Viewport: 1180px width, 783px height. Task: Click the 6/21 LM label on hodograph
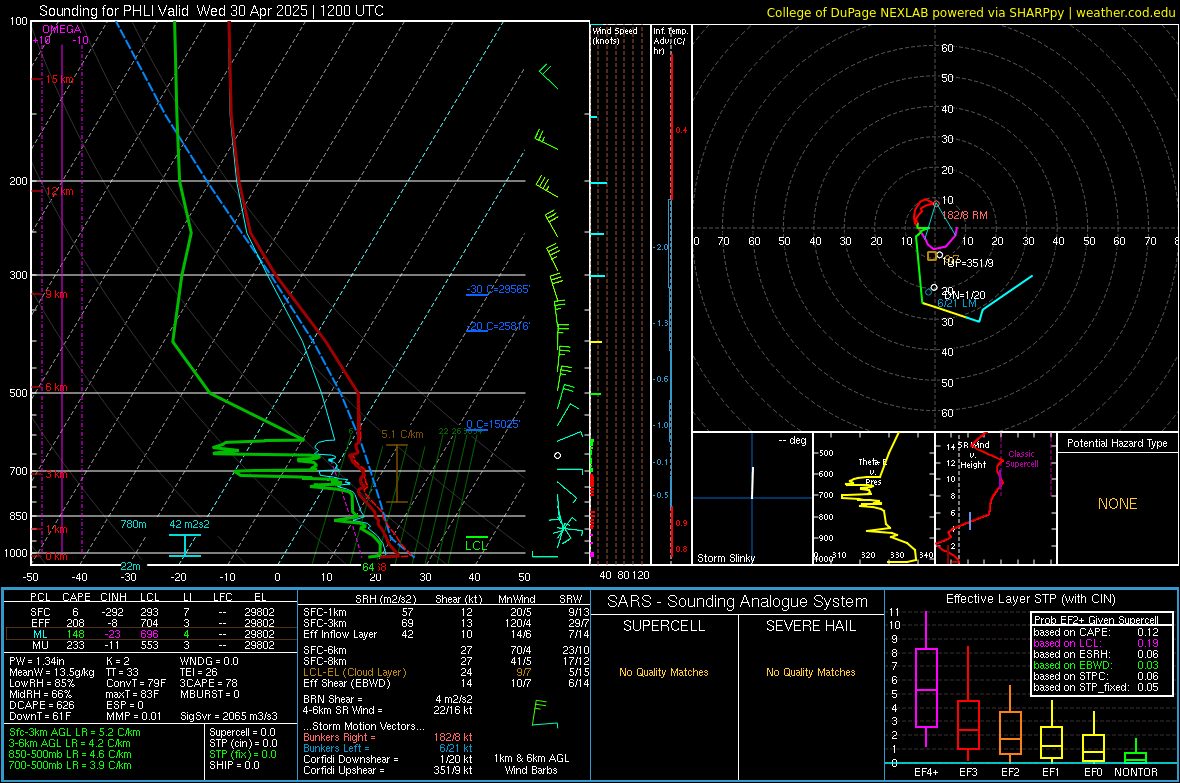956,303
